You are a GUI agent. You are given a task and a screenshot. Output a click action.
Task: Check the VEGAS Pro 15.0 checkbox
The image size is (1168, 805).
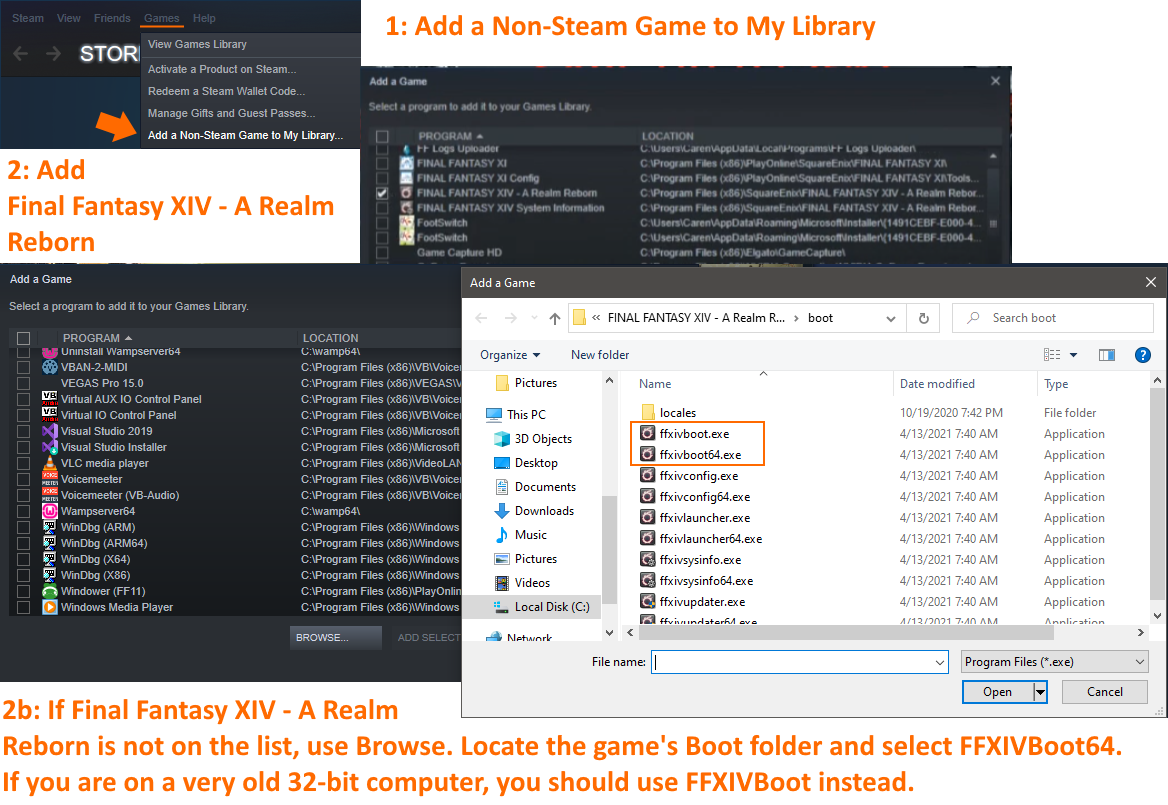(x=24, y=384)
